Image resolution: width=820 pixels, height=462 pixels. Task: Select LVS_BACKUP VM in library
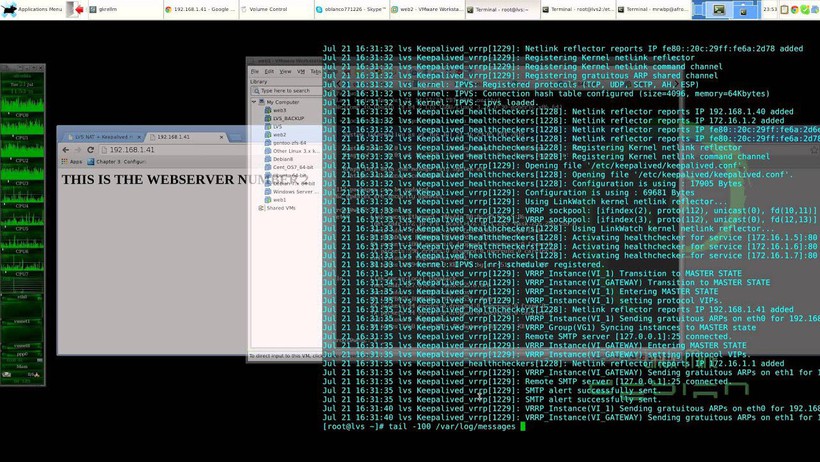click(x=288, y=119)
